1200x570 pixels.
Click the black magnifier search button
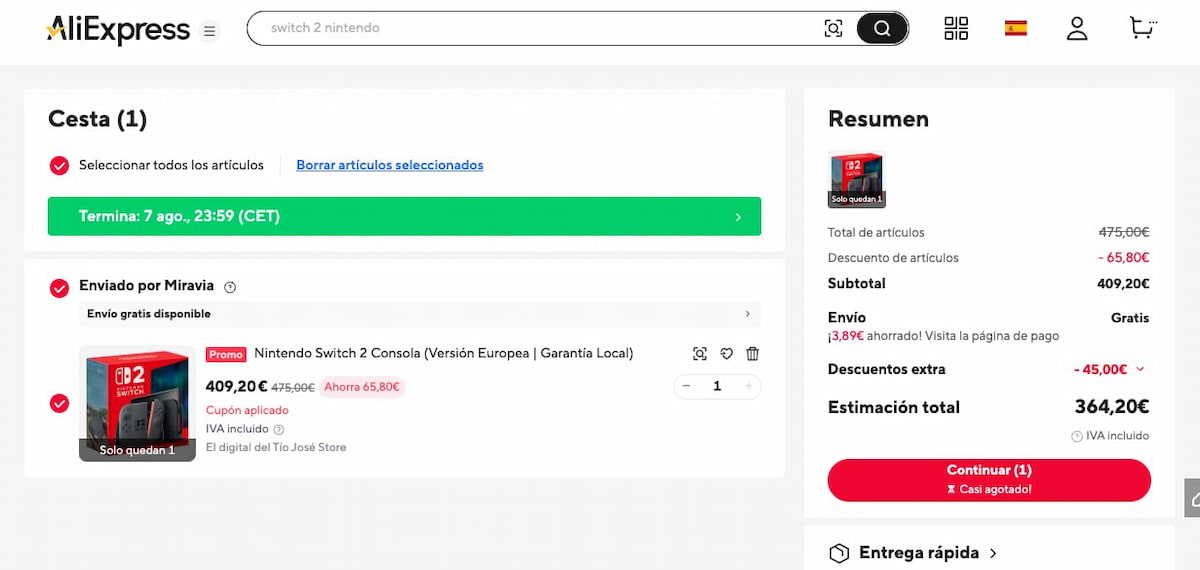(881, 28)
